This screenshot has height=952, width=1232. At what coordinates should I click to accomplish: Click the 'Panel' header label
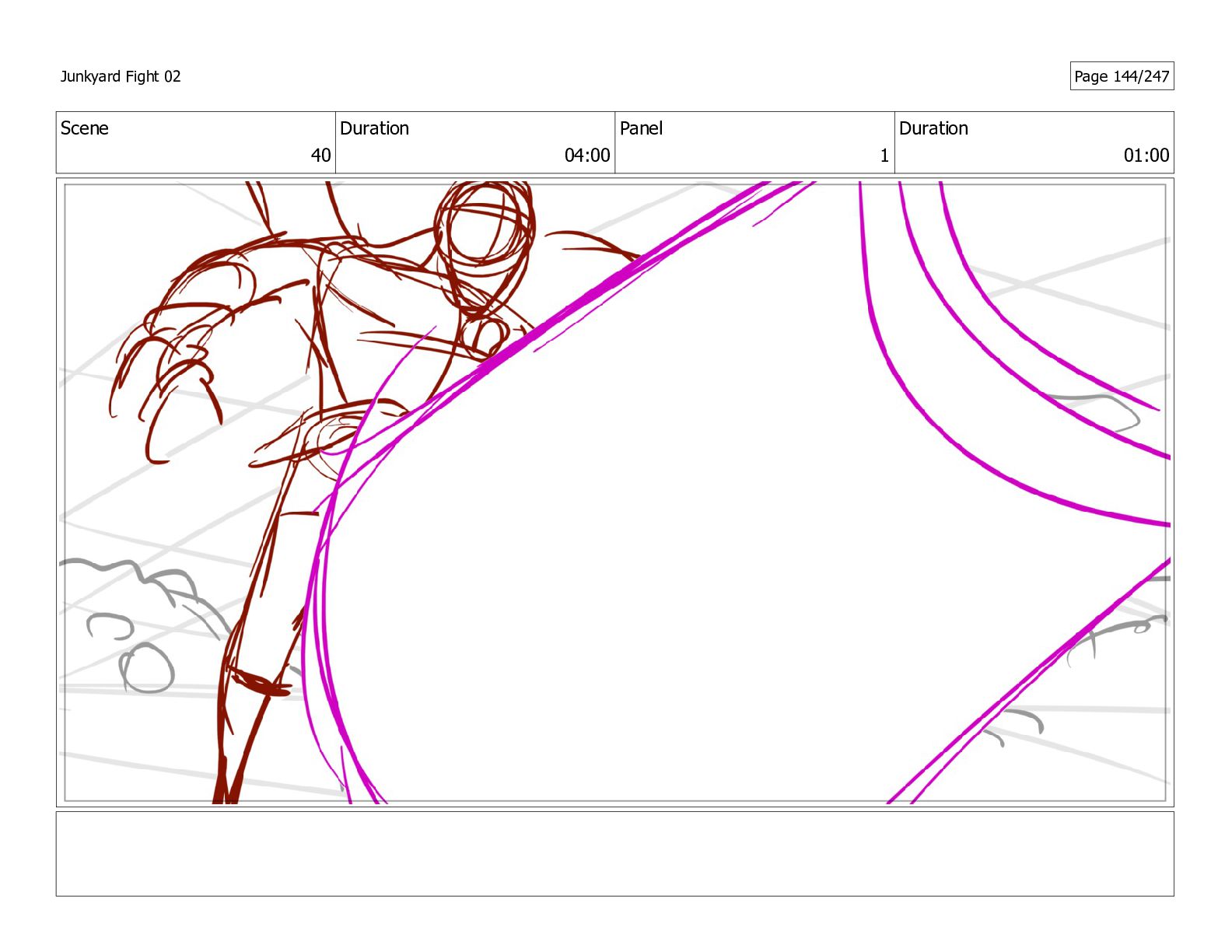tap(641, 128)
